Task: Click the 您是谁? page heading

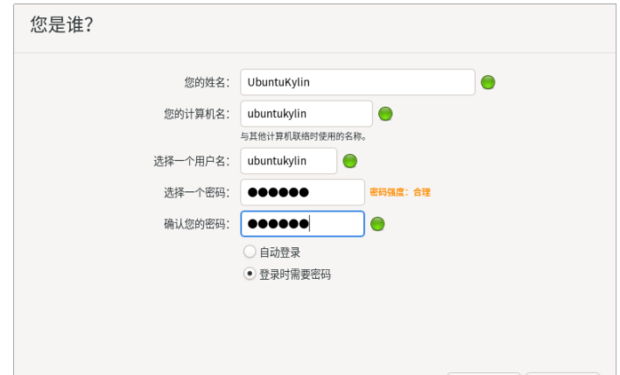Action: pyautogui.click(x=62, y=25)
